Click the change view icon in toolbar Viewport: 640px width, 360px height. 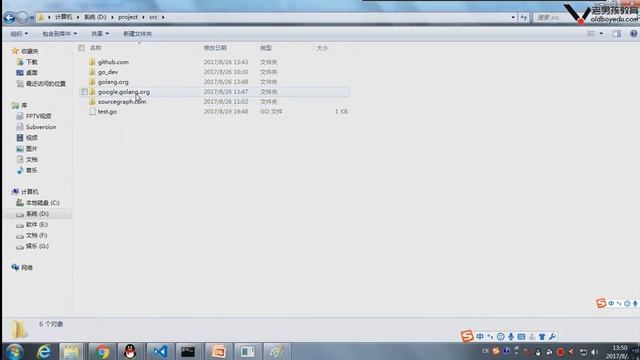click(x=591, y=33)
